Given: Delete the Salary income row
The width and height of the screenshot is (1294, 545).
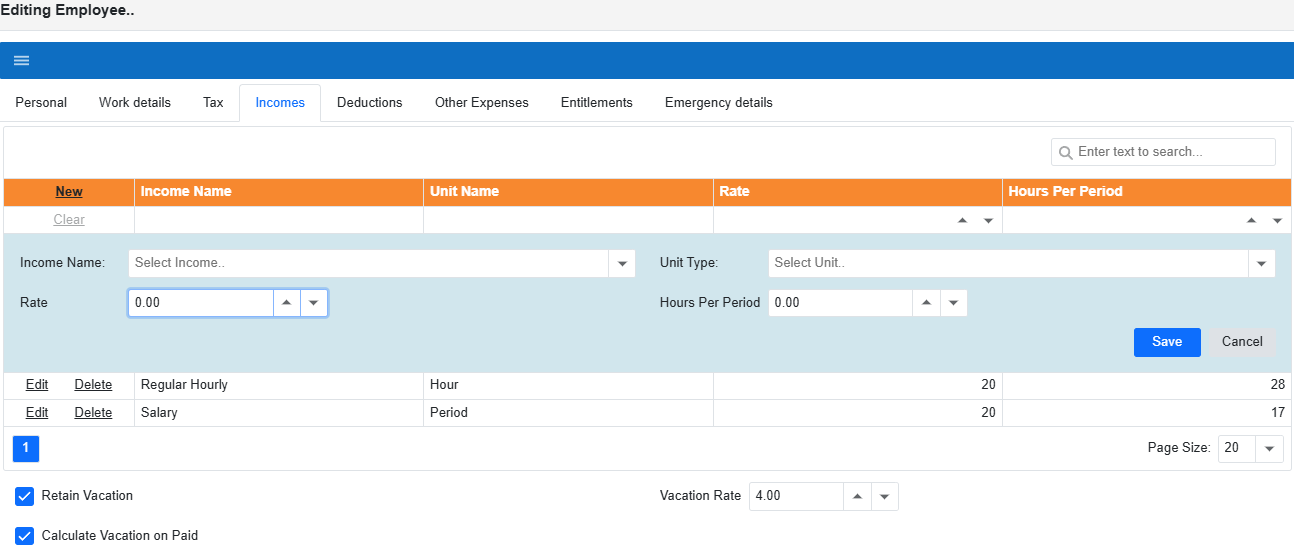Looking at the screenshot, I should 93,413.
